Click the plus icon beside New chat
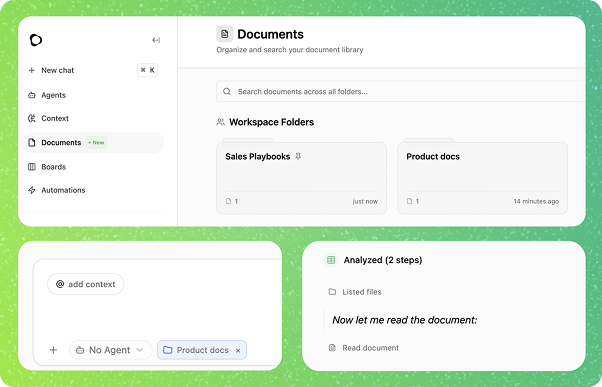The height and width of the screenshot is (387, 602). pyautogui.click(x=32, y=70)
